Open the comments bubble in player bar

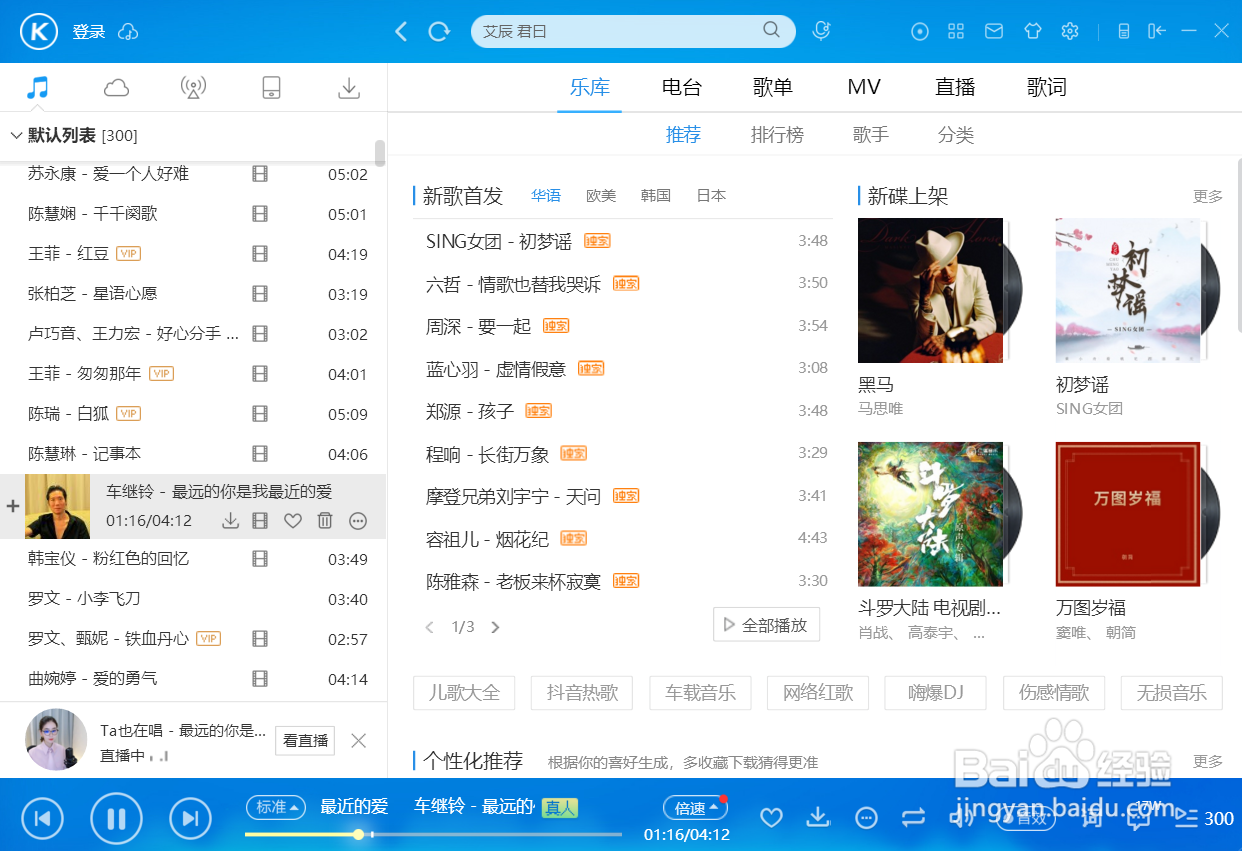1138,819
